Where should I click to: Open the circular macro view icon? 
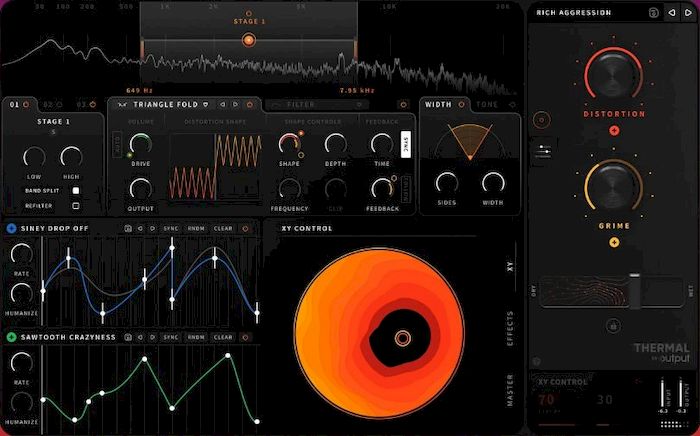pyautogui.click(x=542, y=120)
